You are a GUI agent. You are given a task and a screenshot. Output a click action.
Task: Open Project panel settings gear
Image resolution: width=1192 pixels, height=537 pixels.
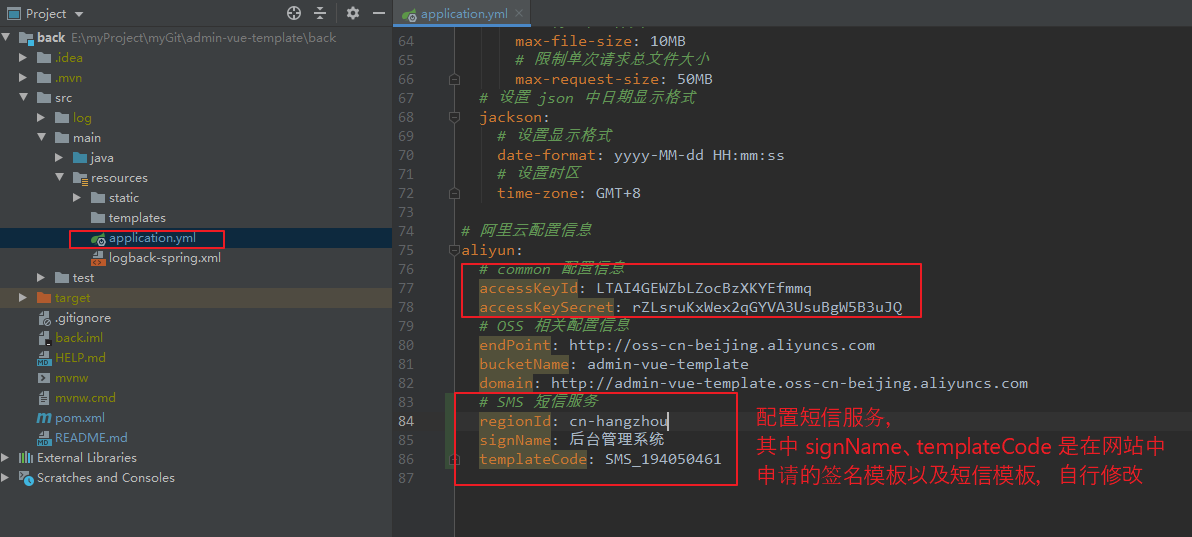[353, 13]
